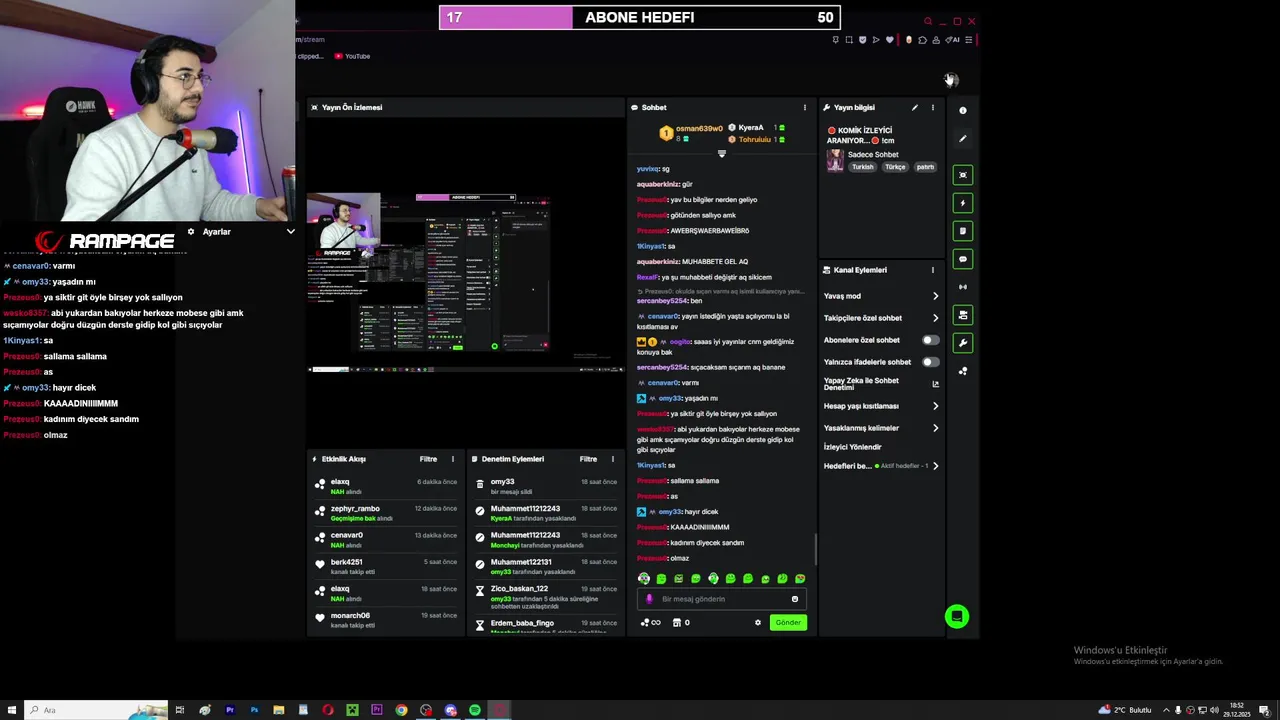Toggle the wrench stream info sidebar icon

pos(963,343)
